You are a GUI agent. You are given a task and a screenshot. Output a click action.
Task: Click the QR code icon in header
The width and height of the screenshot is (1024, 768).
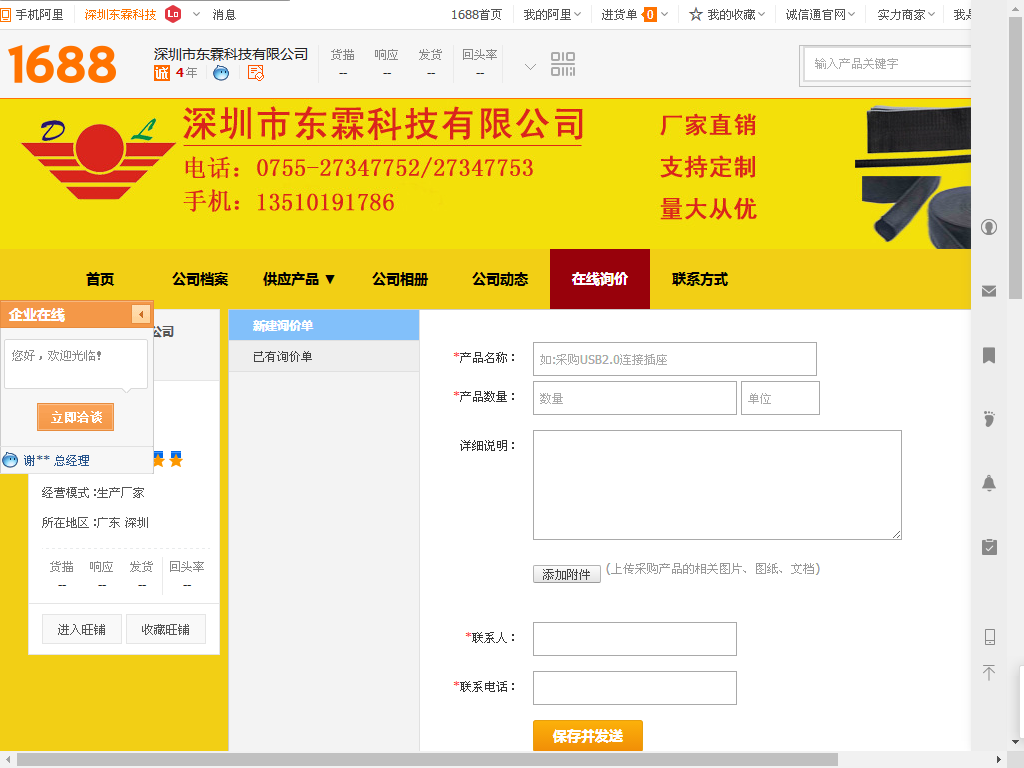coord(563,65)
